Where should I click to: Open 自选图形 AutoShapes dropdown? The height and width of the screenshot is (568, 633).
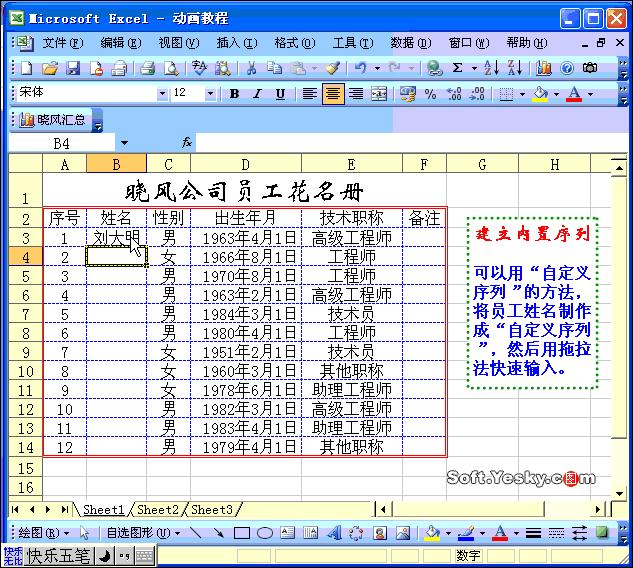click(143, 533)
